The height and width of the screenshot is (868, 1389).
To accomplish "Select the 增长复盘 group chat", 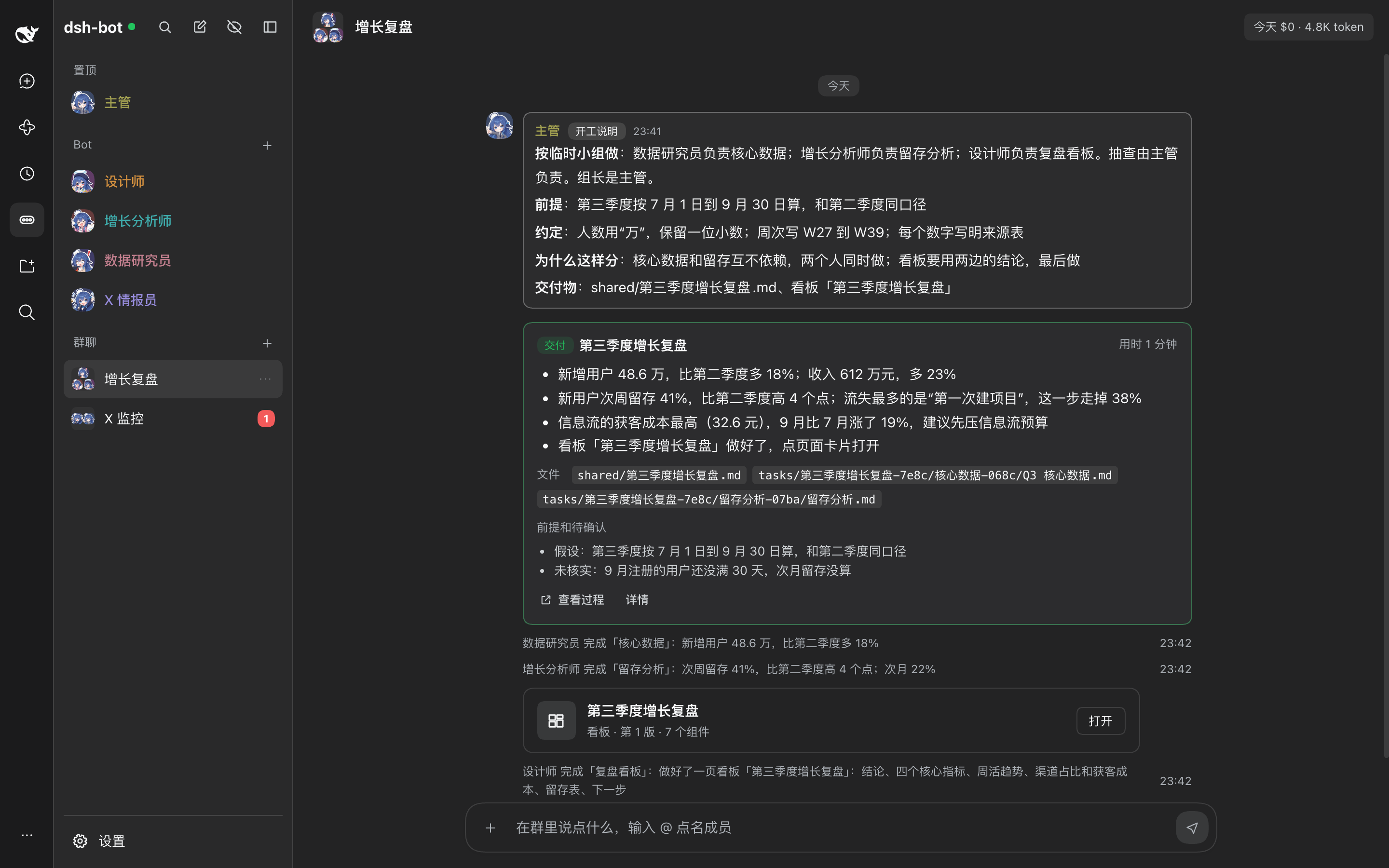I will point(173,379).
